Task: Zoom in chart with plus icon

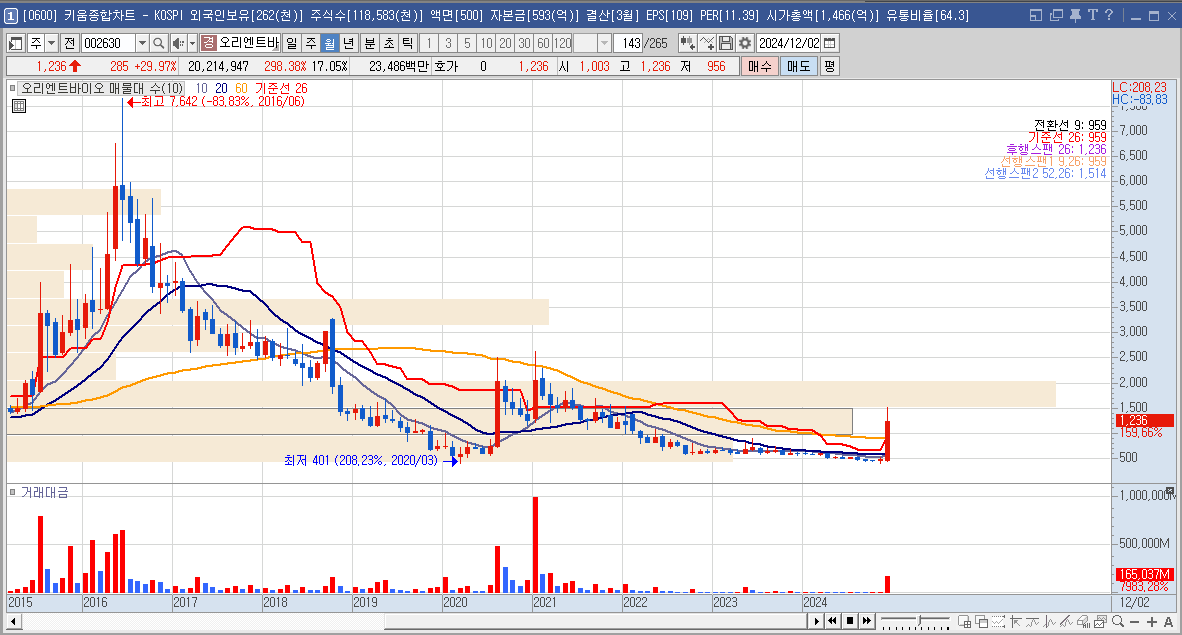Action: (x=1152, y=621)
